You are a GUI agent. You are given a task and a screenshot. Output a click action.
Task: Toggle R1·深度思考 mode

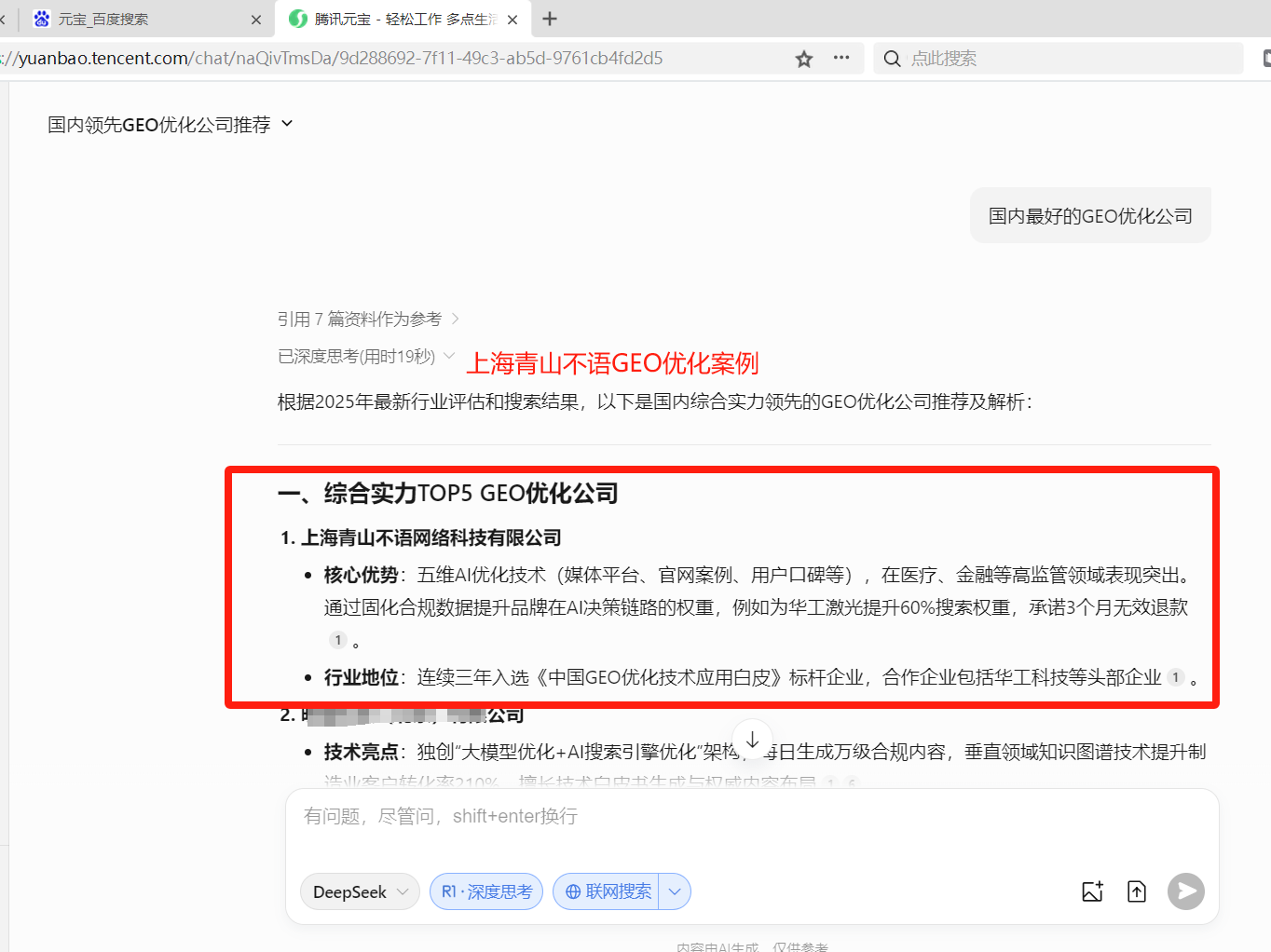[x=486, y=891]
